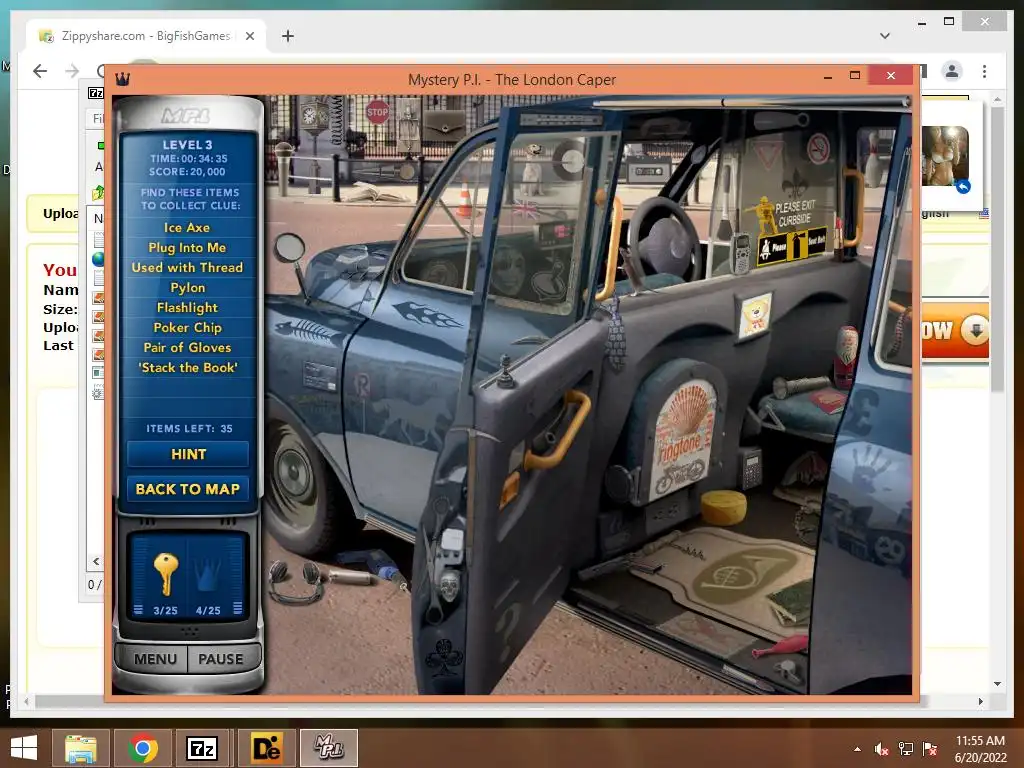The image size is (1024, 768).
Task: Click the walkie-talkie phone on dashboard
Action: (740, 253)
